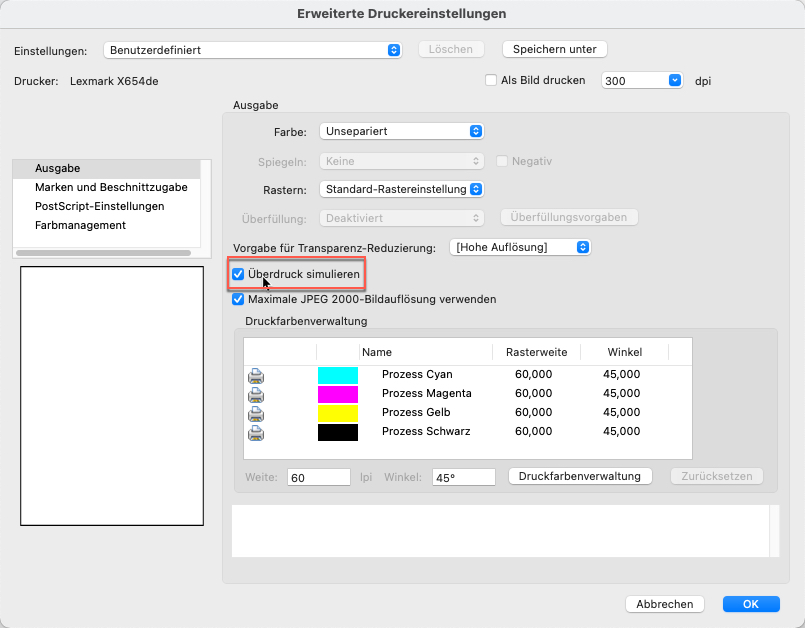Viewport: 805px width, 628px height.
Task: Click the printer icon for Prozess Cyan
Action: [256, 375]
